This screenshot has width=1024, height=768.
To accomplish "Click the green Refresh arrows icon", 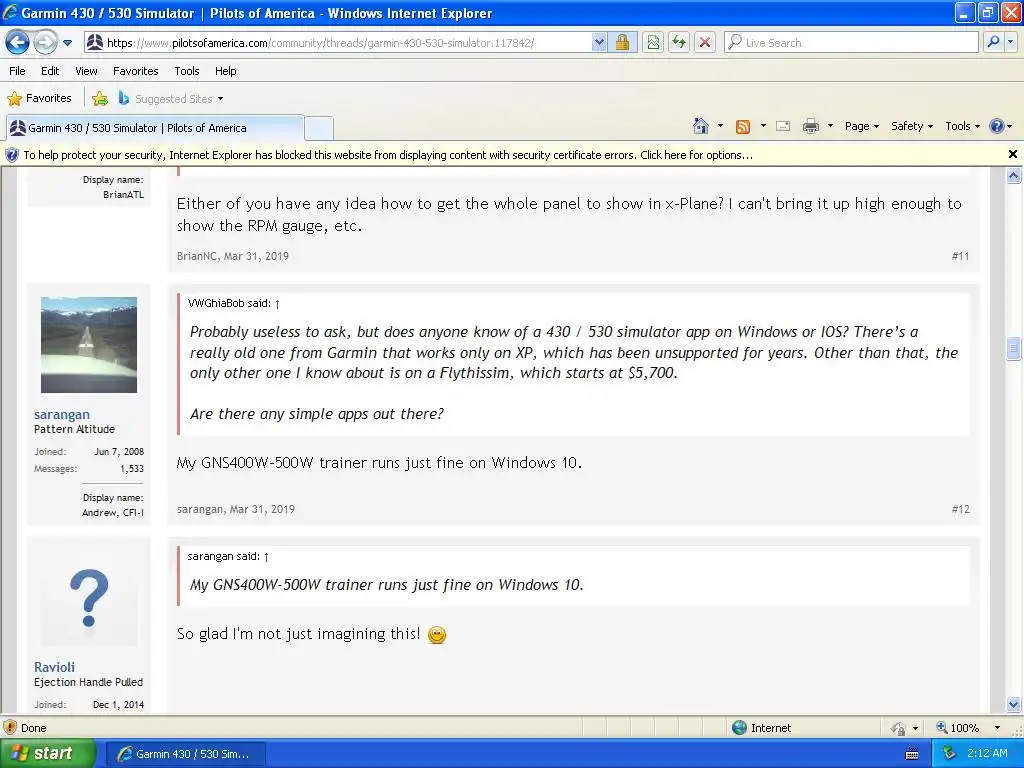I will (x=679, y=43).
